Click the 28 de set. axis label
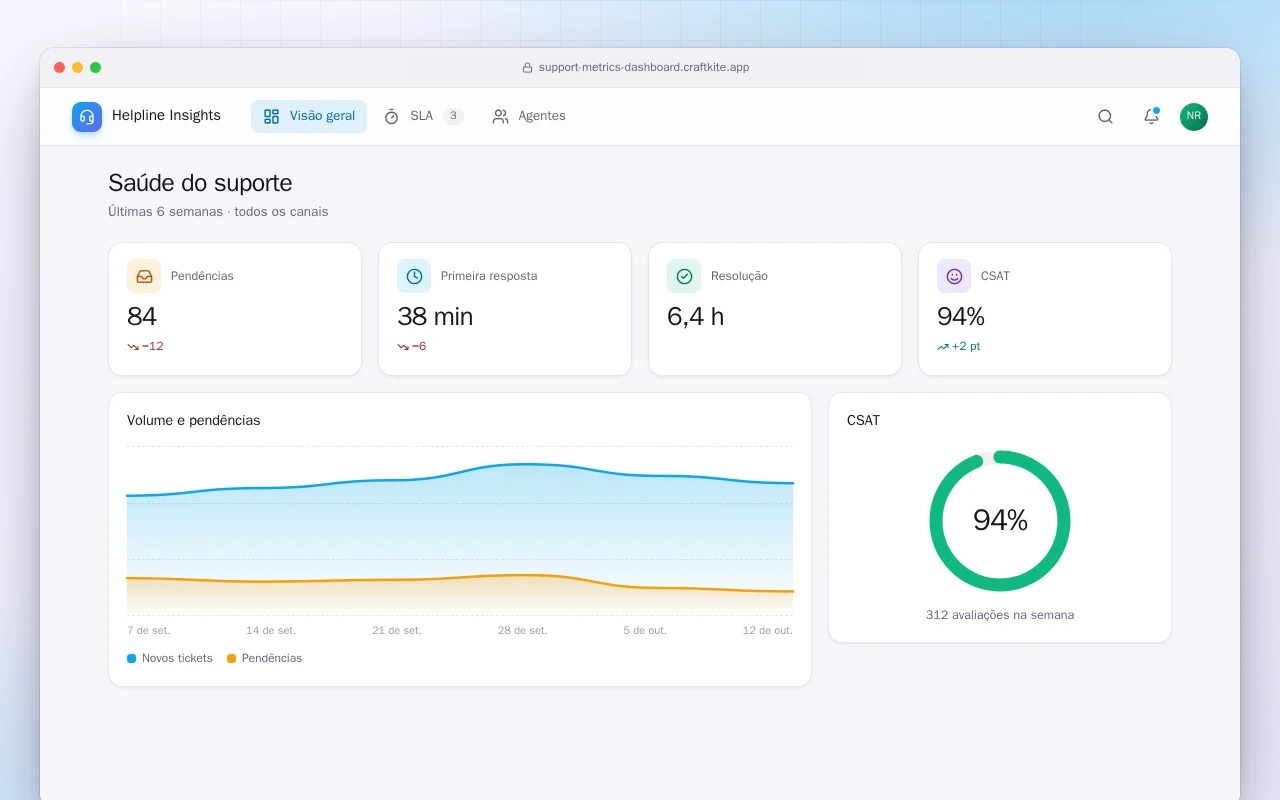Image resolution: width=1280 pixels, height=800 pixels. (522, 631)
